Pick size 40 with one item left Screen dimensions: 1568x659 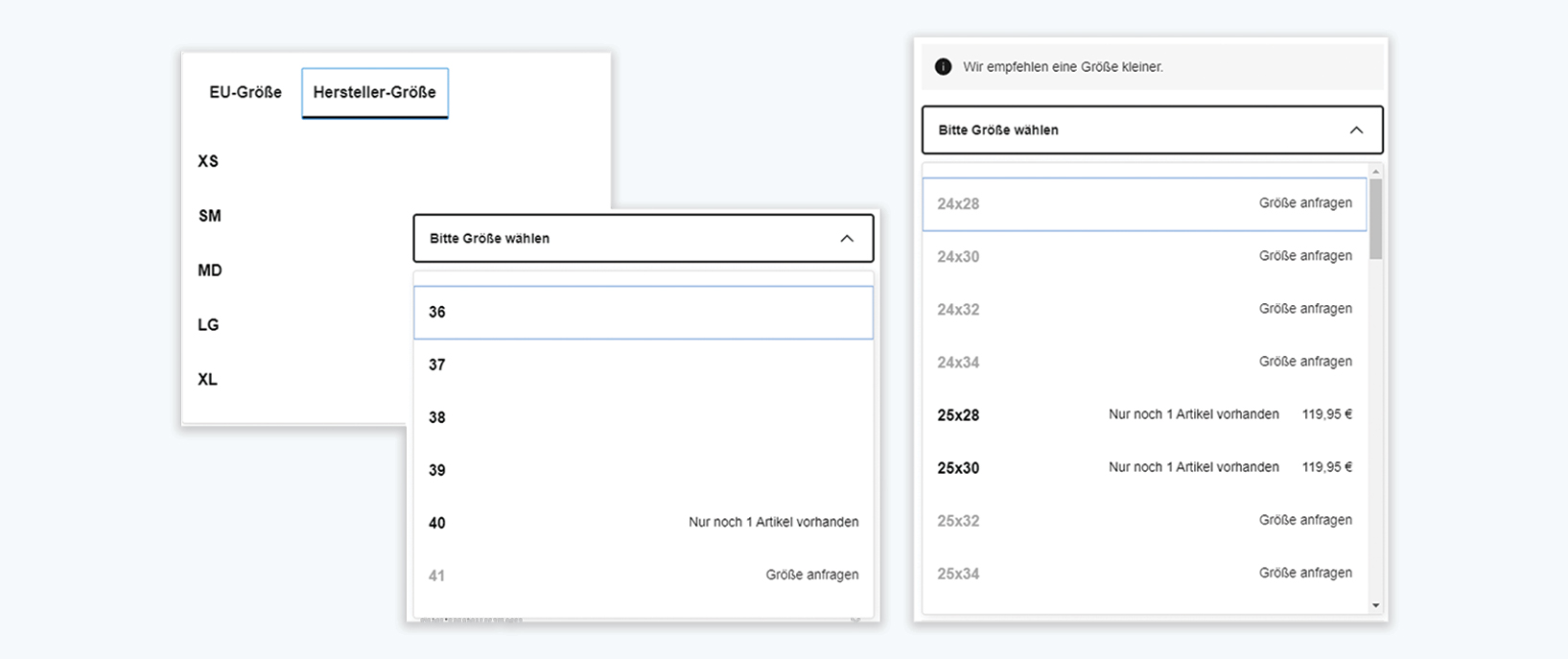coord(643,523)
